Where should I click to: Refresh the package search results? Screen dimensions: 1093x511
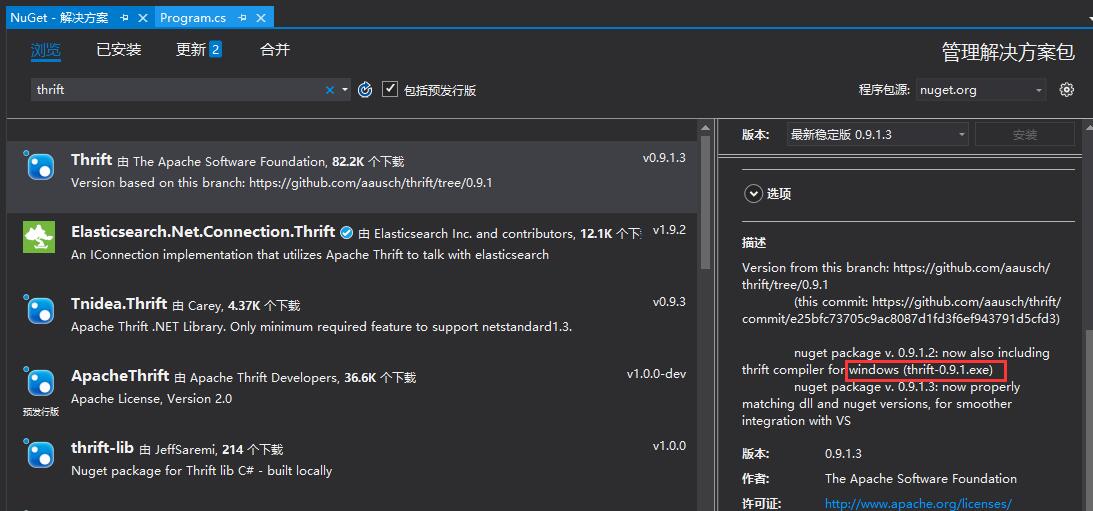pyautogui.click(x=365, y=90)
